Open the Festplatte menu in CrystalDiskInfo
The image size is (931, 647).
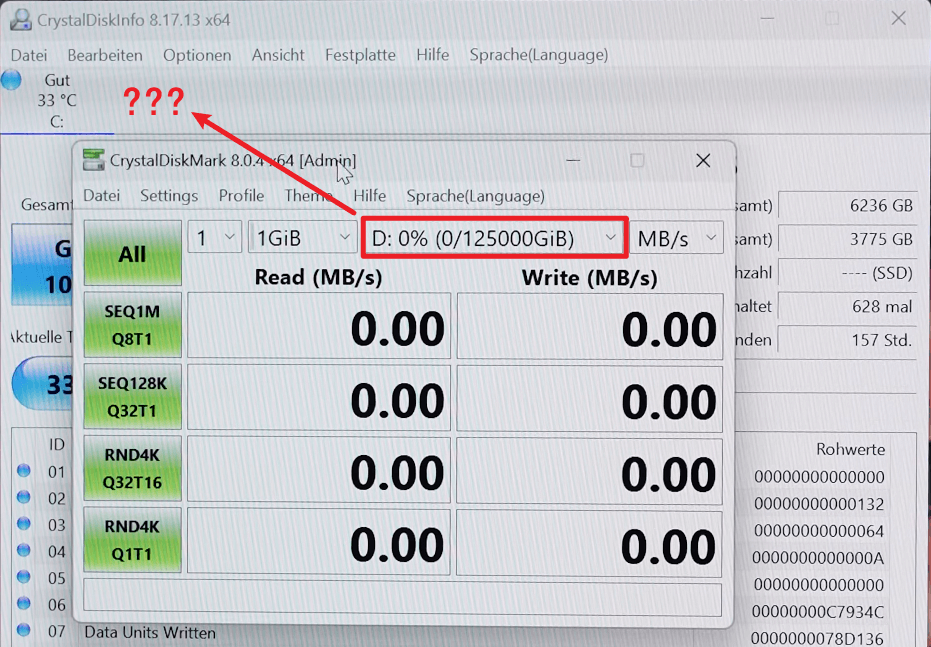[x=360, y=55]
